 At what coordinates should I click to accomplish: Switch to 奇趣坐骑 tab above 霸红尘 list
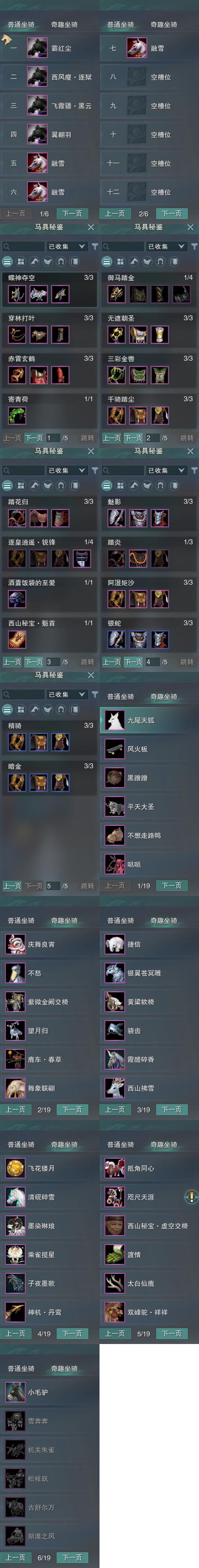point(64,25)
